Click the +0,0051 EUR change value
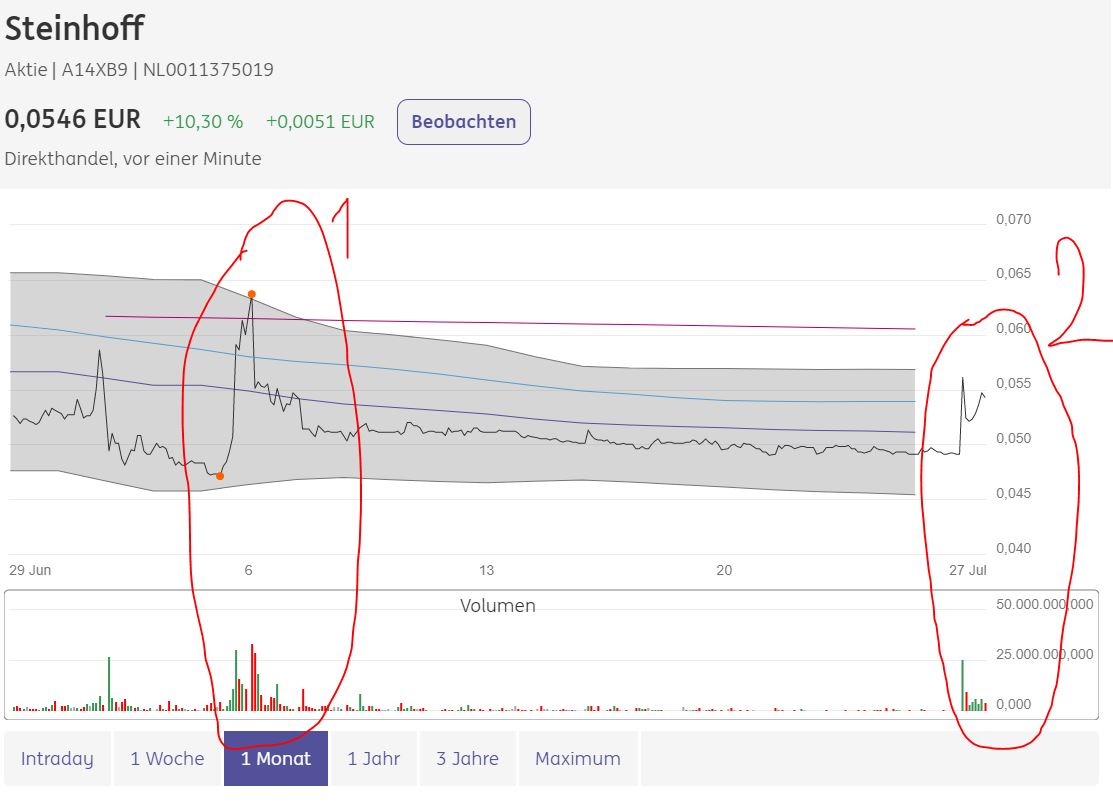The image size is (1113, 806). point(320,122)
